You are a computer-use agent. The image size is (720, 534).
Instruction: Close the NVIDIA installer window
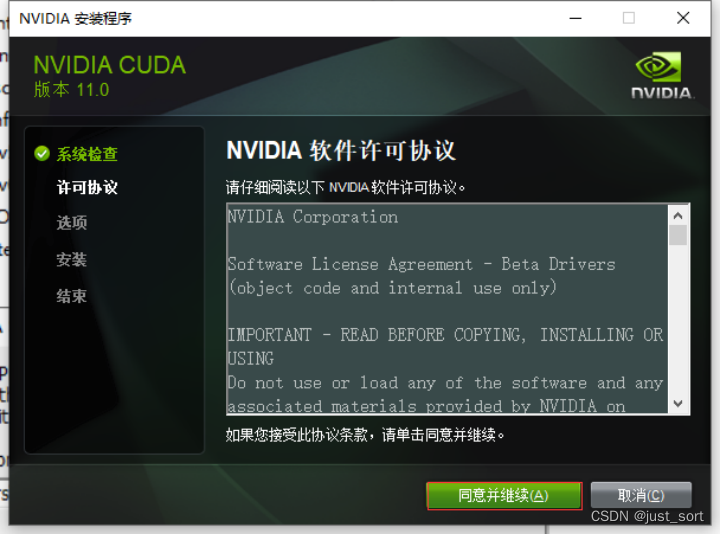click(683, 18)
